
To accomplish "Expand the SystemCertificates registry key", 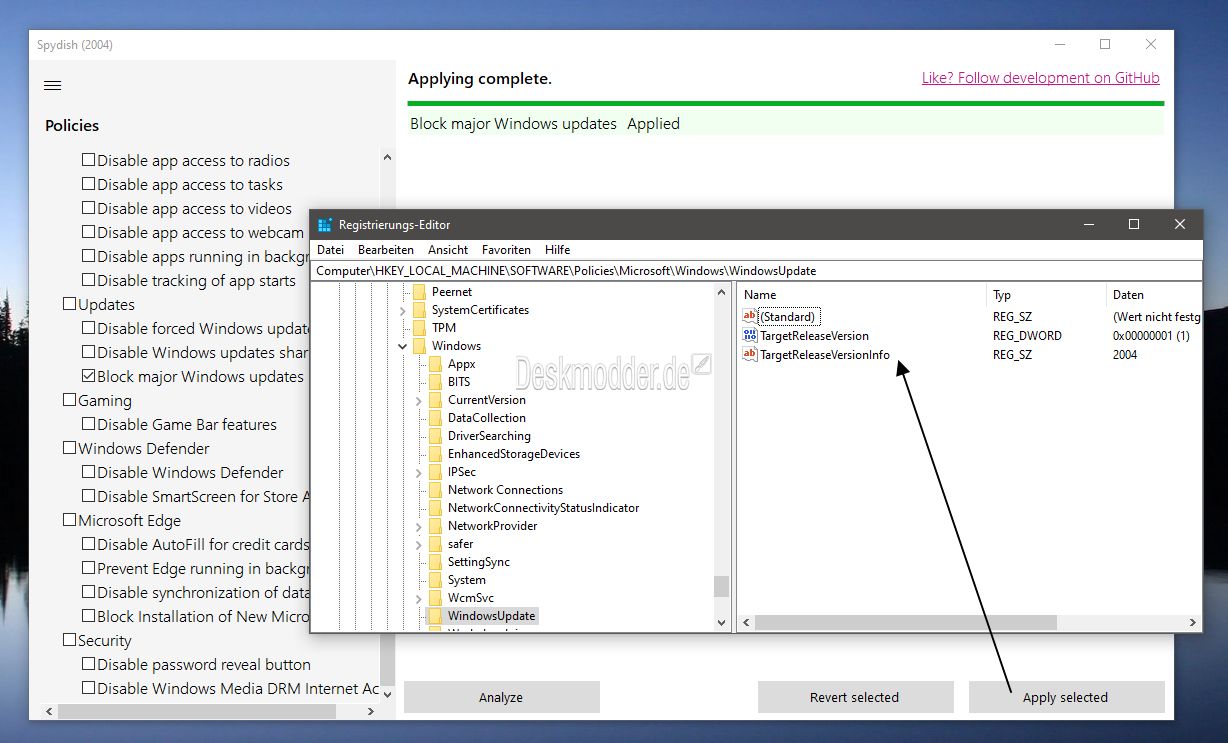I will [403, 310].
